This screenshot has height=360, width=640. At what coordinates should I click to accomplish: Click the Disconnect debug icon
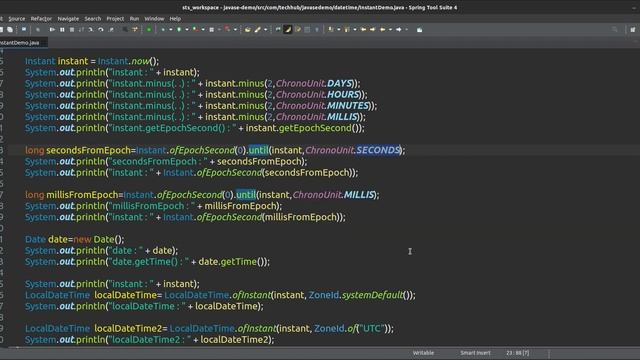pos(81,29)
